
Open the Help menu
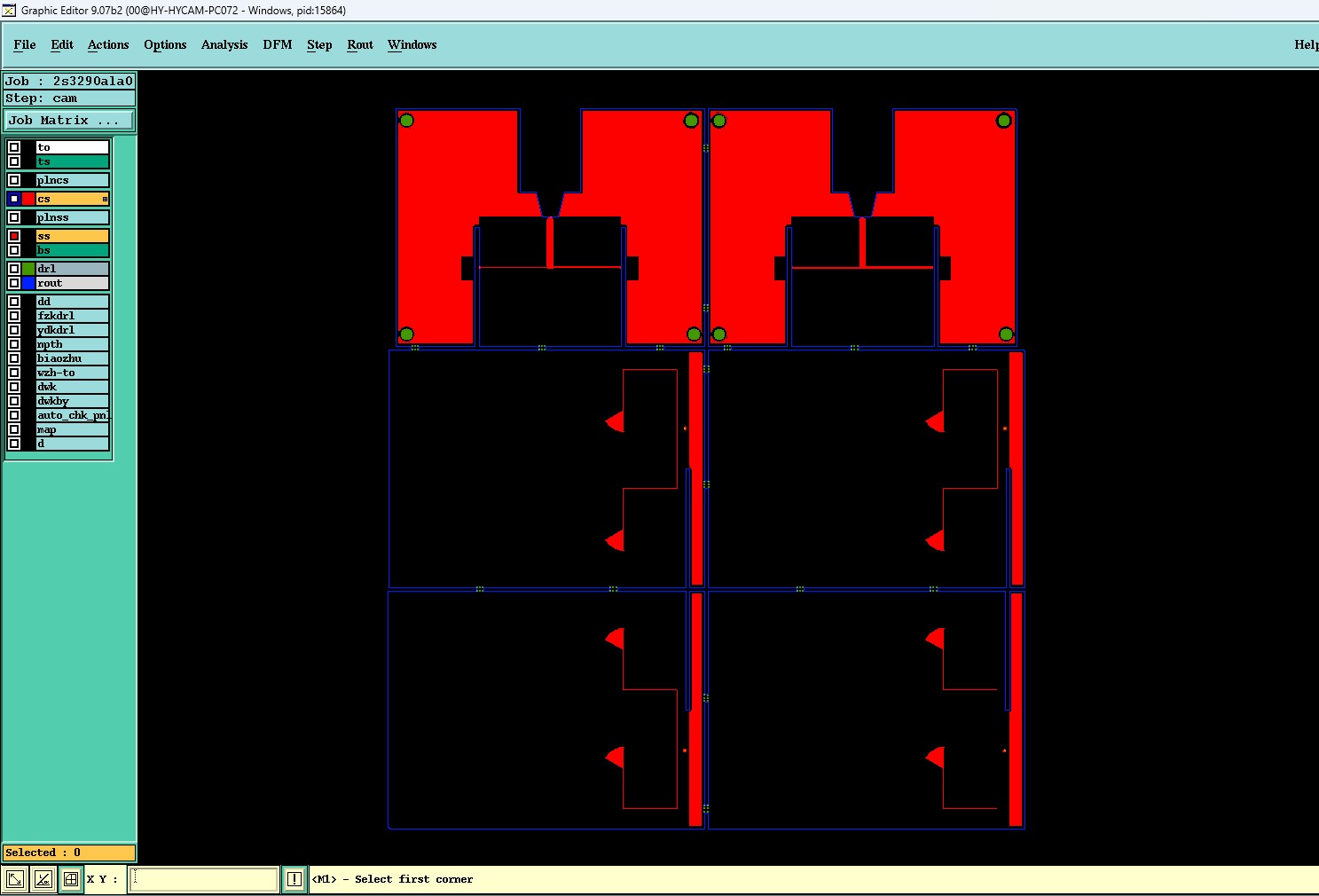1306,44
